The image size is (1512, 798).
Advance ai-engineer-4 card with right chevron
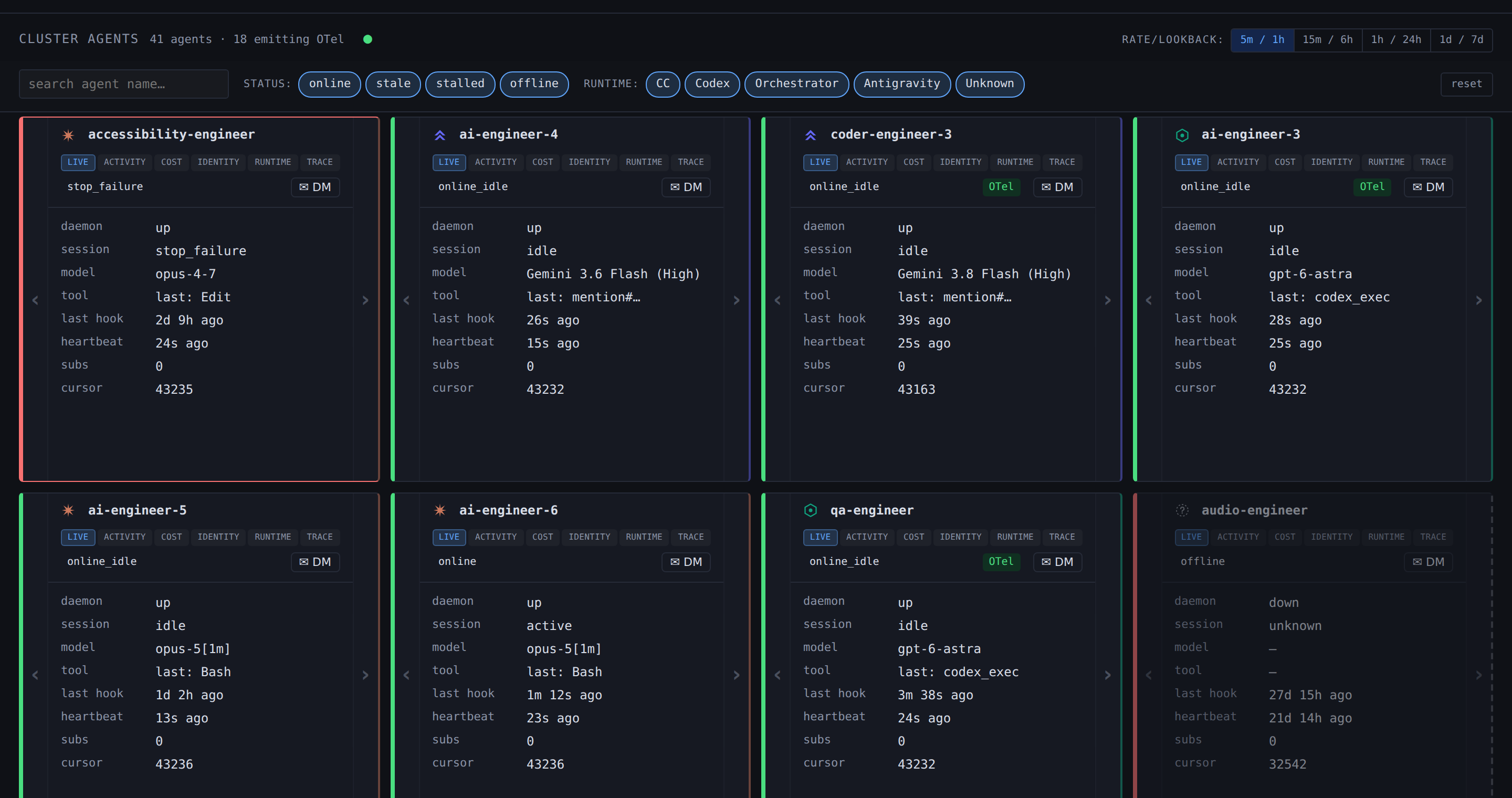click(737, 300)
